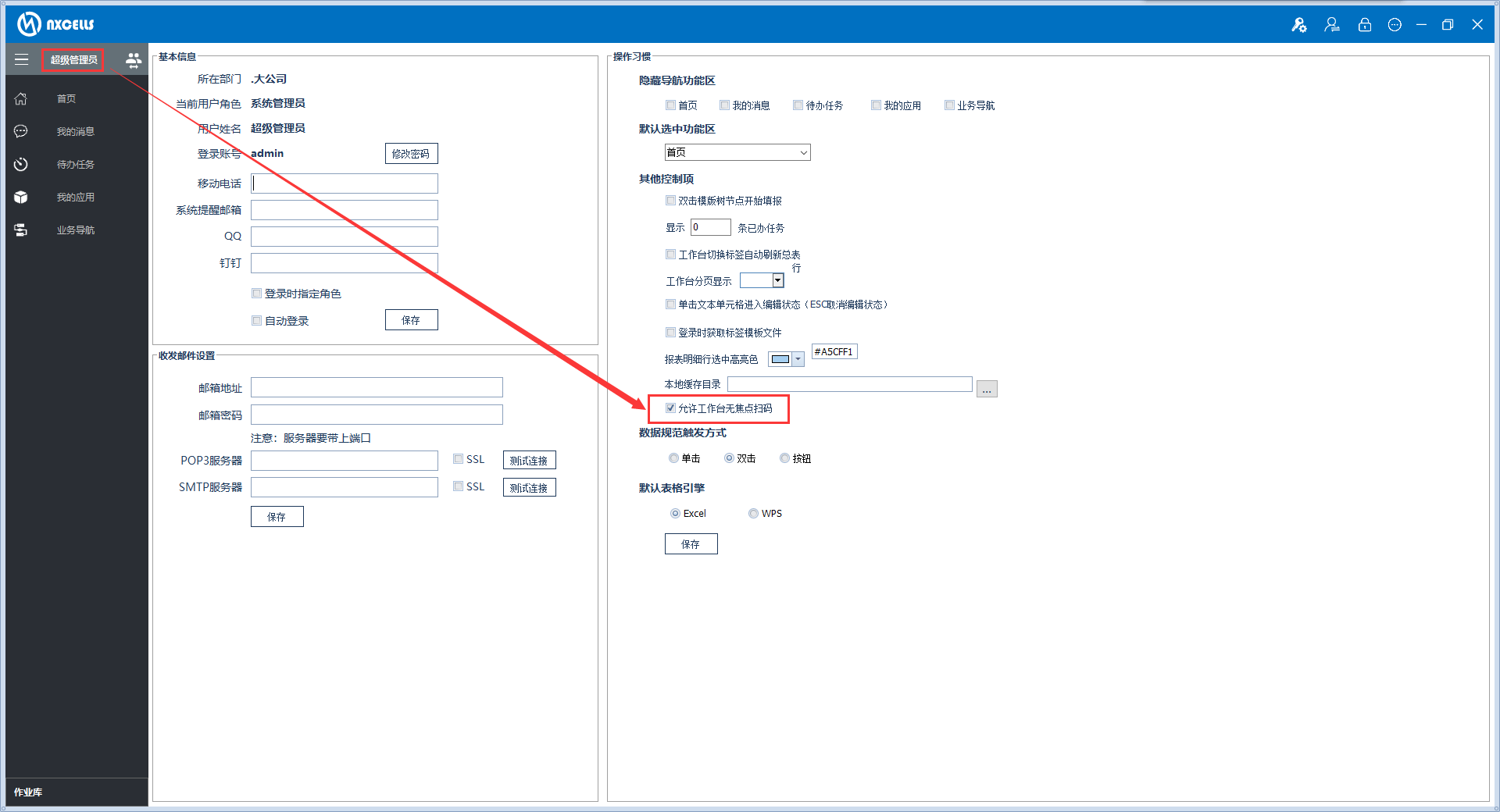Screen dimensions: 1500x812
Task: Click the 待办任务 clock icon
Action: click(x=21, y=164)
